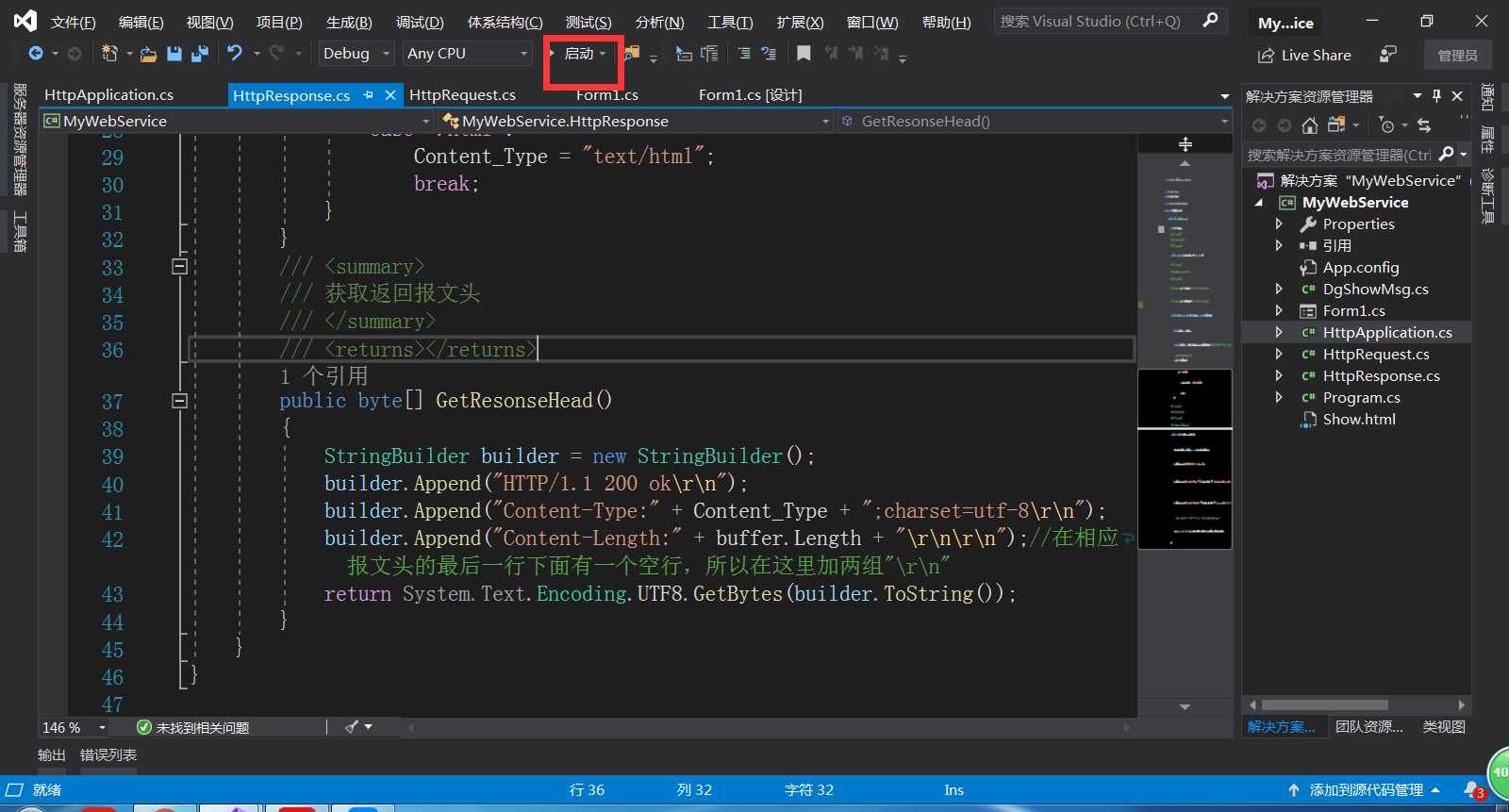Switch to the HttpRequest.cs tab
This screenshot has height=812, width=1509.
click(x=462, y=95)
